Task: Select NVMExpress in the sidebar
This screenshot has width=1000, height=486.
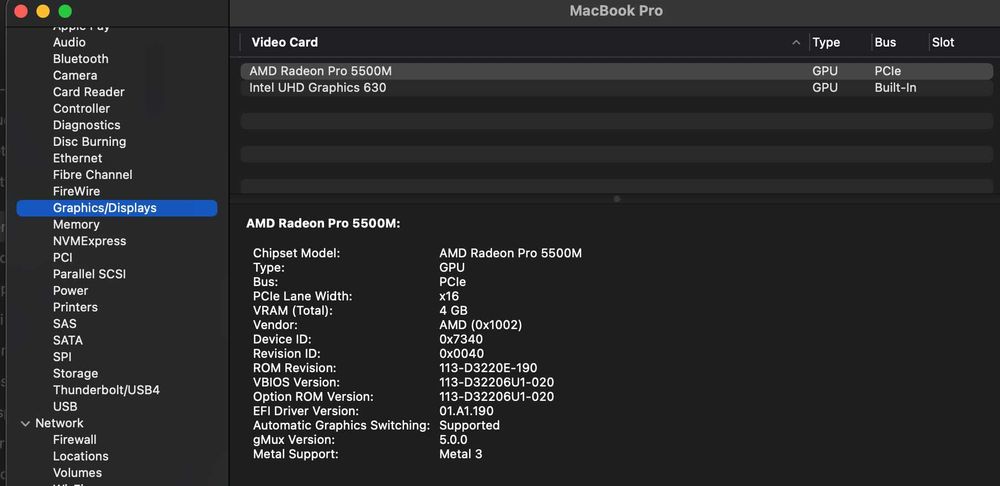Action: 89,241
